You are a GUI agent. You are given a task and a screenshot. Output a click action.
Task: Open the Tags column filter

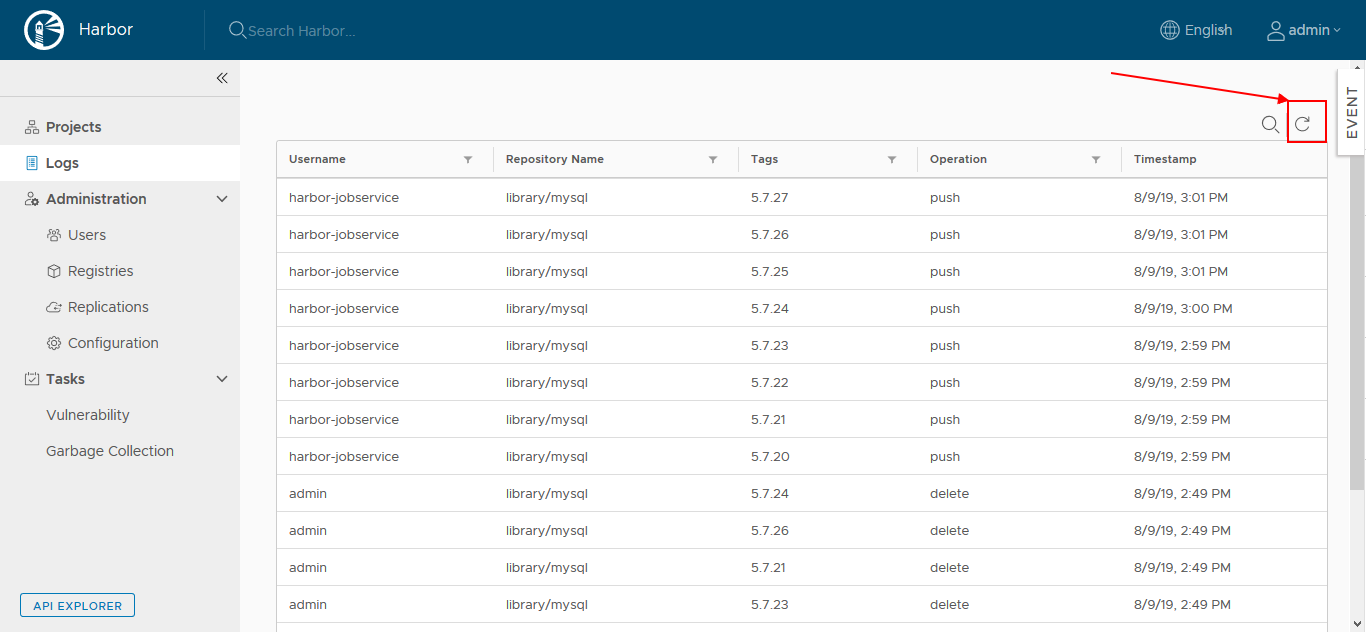pyautogui.click(x=891, y=159)
